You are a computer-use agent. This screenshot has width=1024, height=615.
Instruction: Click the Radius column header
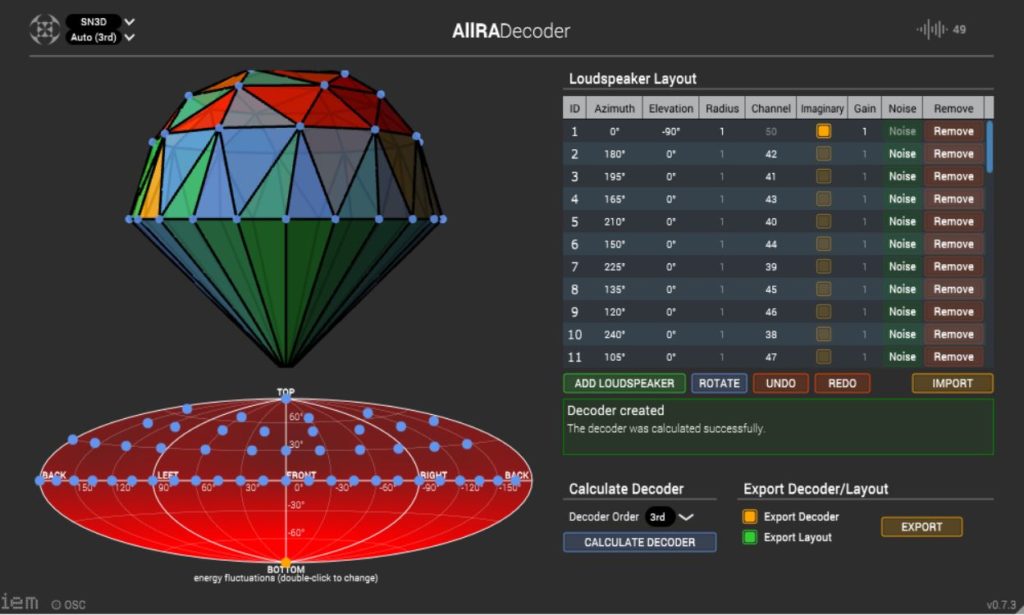pos(722,108)
